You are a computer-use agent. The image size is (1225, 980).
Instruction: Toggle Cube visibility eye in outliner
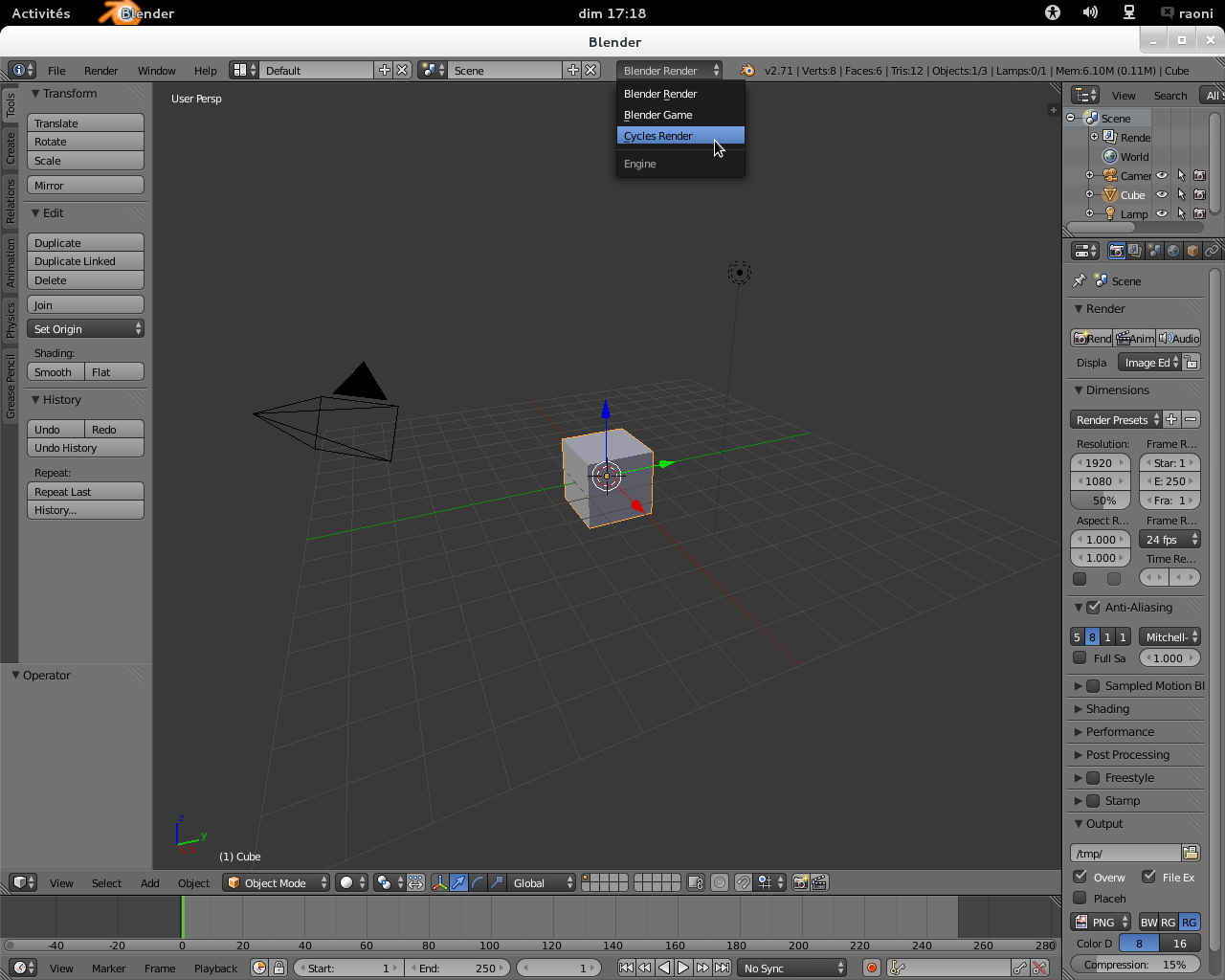[1162, 195]
